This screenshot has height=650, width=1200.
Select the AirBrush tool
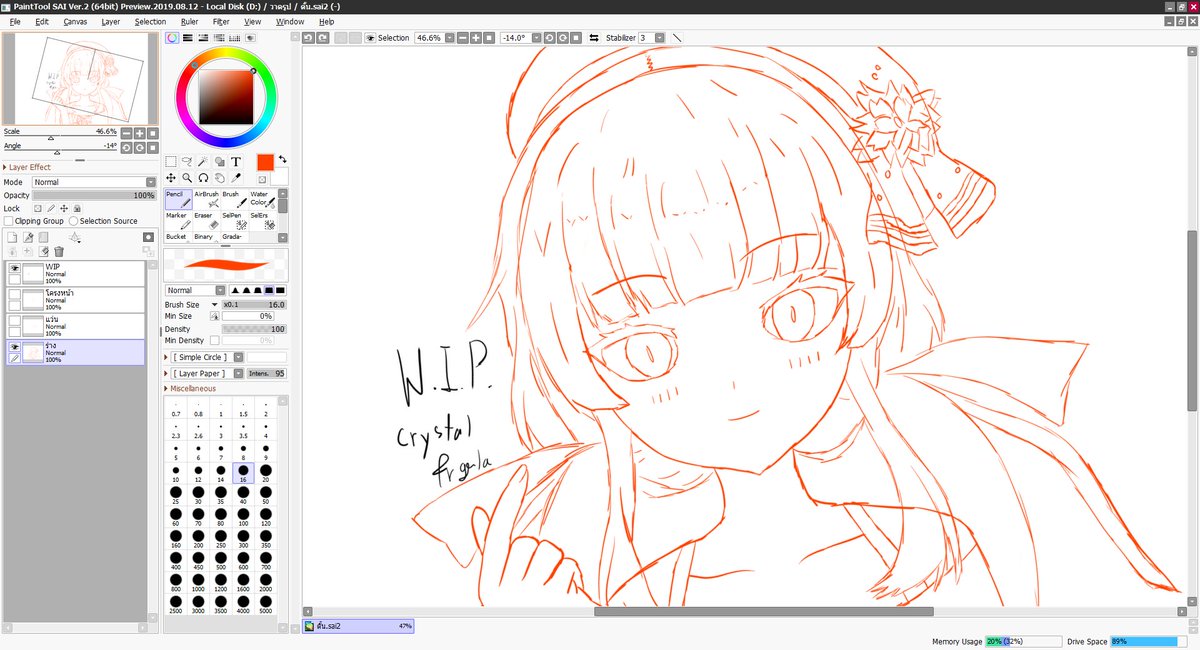coord(206,199)
